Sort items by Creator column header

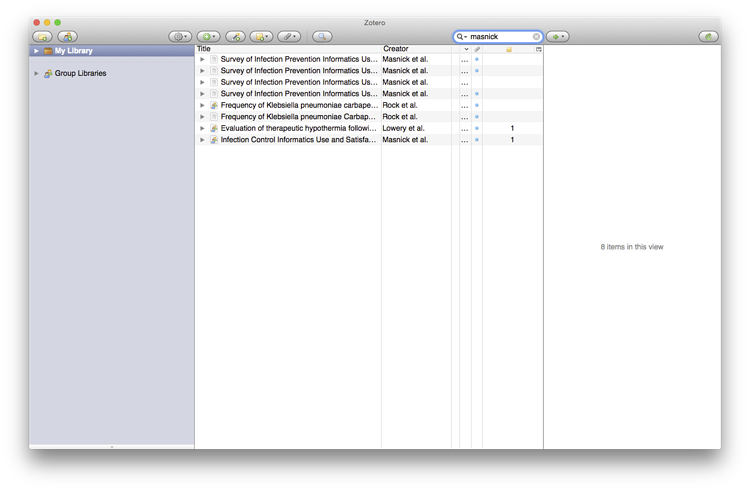[415, 49]
